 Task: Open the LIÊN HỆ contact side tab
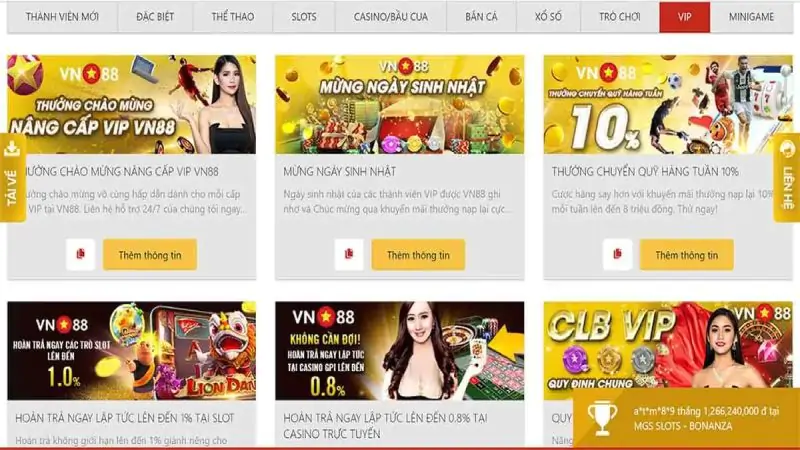pos(787,178)
